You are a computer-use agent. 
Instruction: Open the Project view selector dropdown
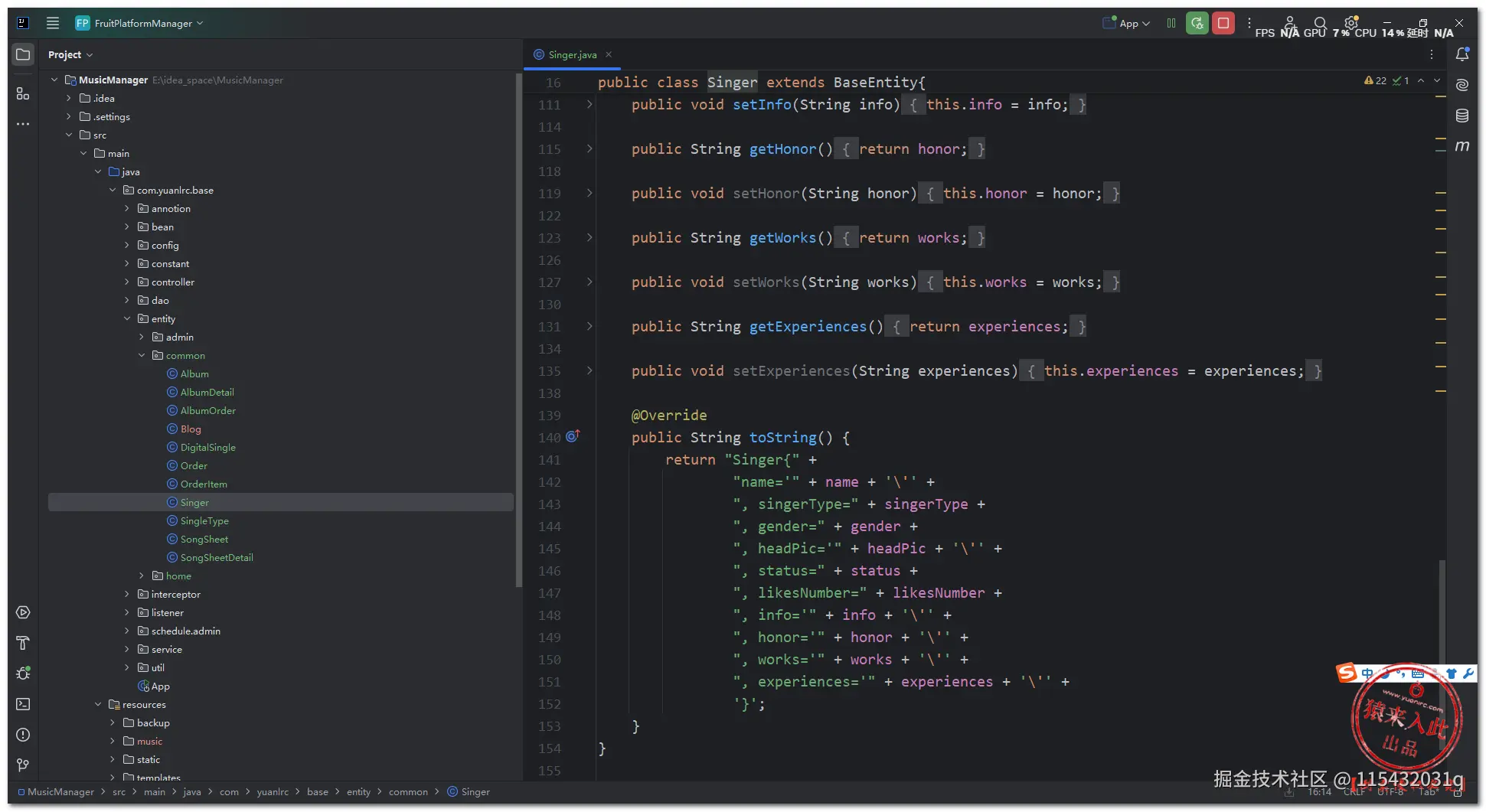pyautogui.click(x=70, y=54)
